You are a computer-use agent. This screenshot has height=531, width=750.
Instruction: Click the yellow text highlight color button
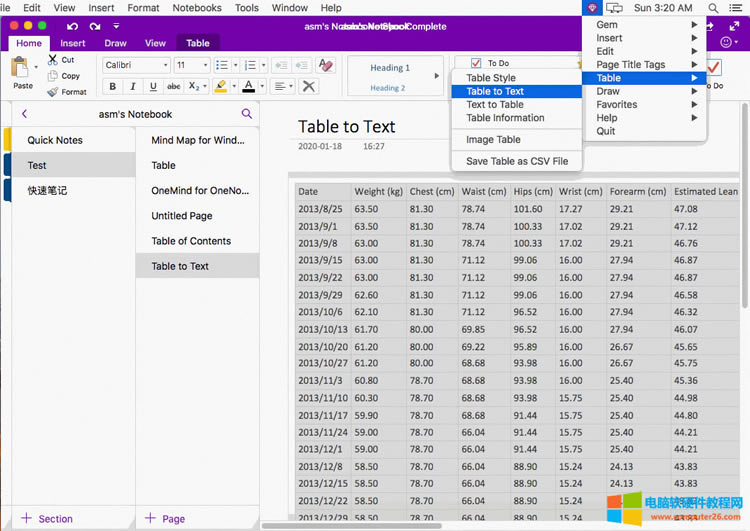tap(222, 87)
